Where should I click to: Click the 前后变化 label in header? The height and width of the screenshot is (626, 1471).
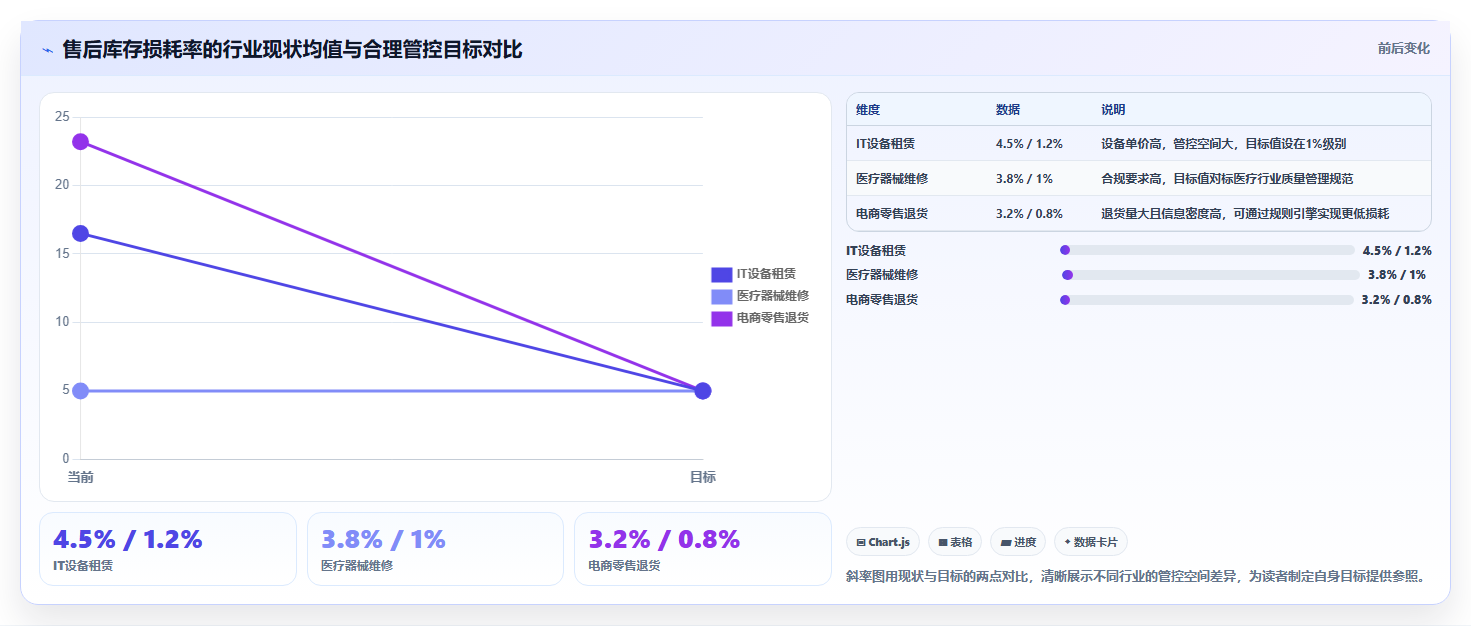(1403, 48)
